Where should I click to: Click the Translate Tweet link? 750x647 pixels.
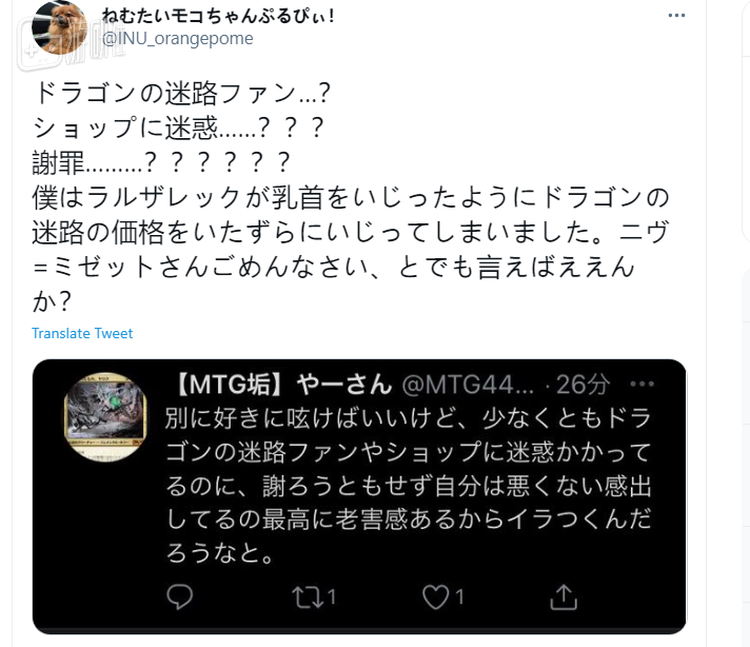(x=82, y=333)
